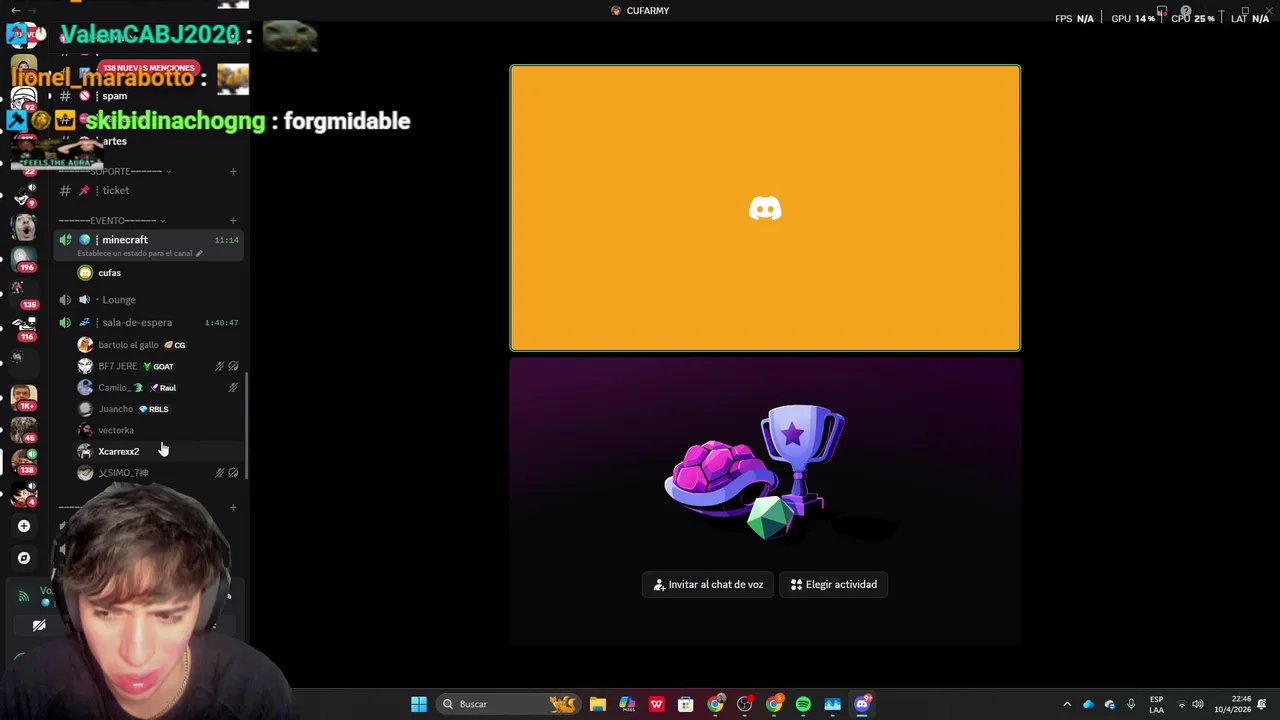Open network settings in tray

coord(1181,704)
